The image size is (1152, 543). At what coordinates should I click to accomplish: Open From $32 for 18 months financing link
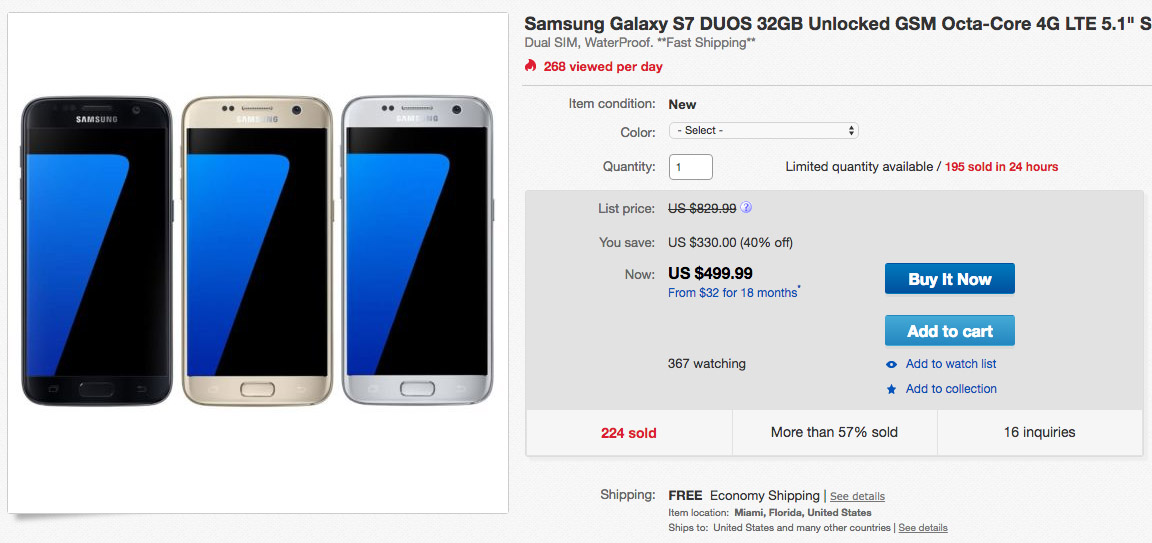(x=732, y=293)
